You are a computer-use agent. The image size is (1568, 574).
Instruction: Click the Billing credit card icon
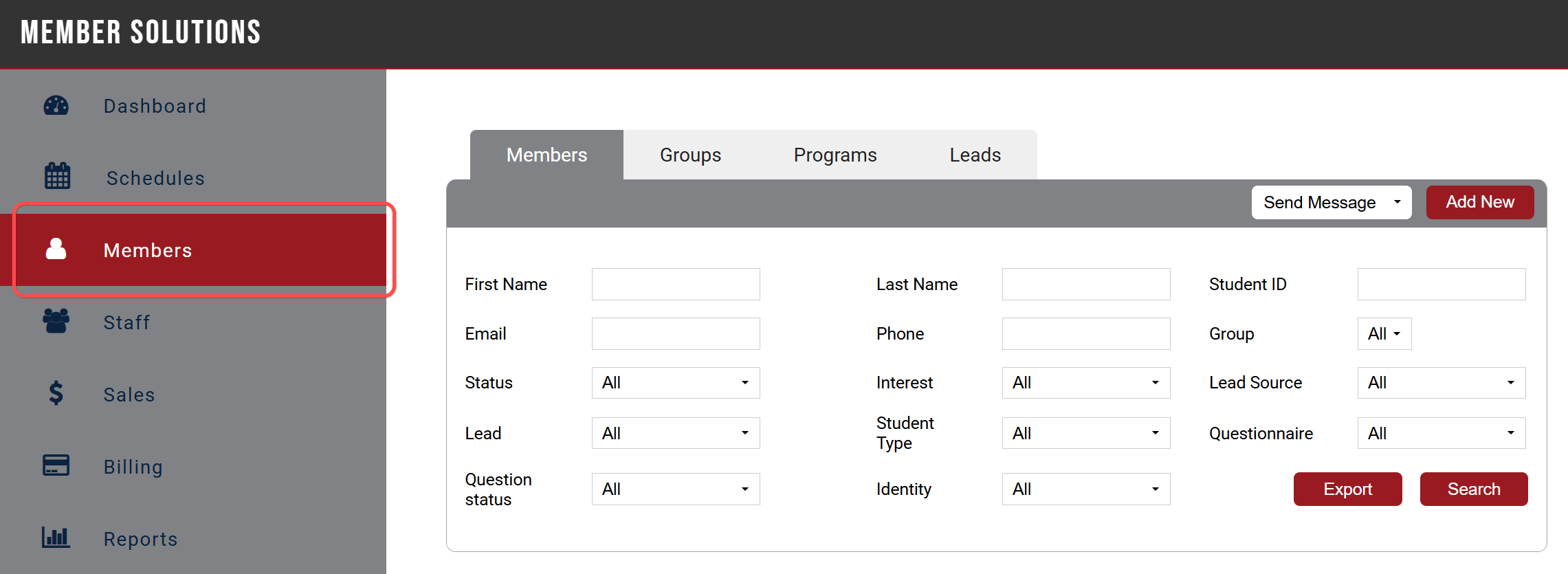click(x=56, y=465)
